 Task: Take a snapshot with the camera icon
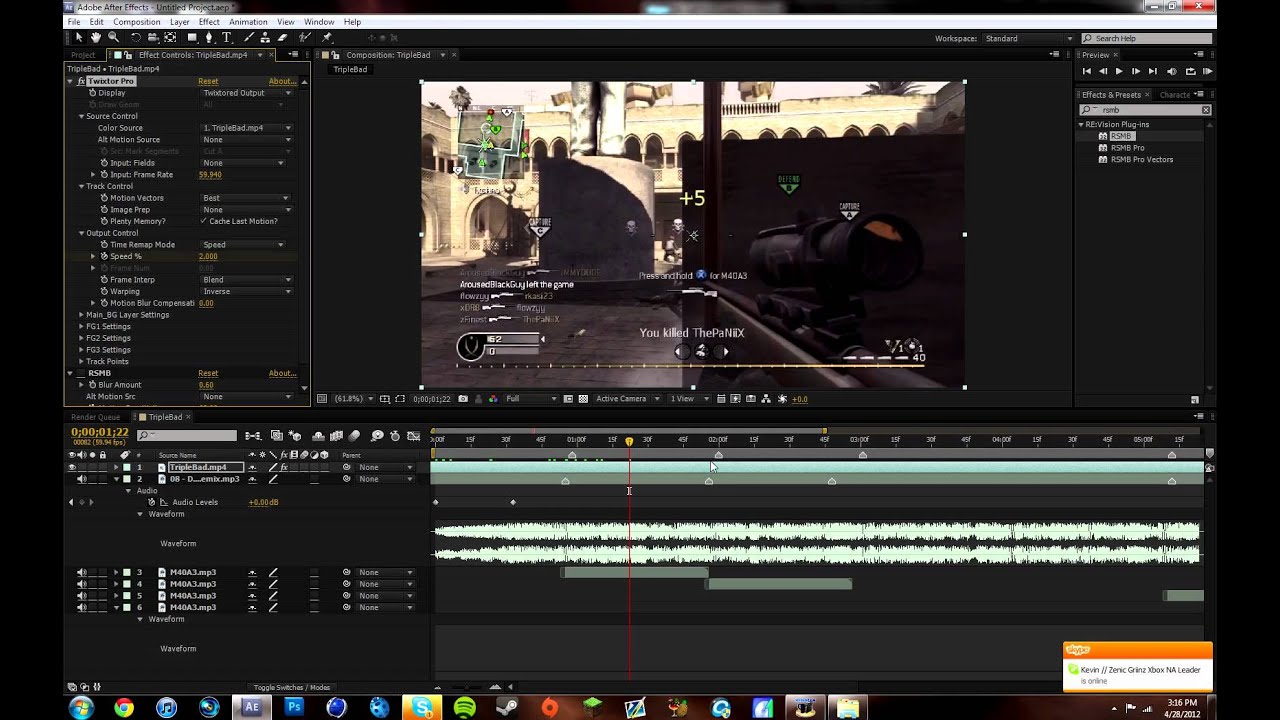point(462,399)
